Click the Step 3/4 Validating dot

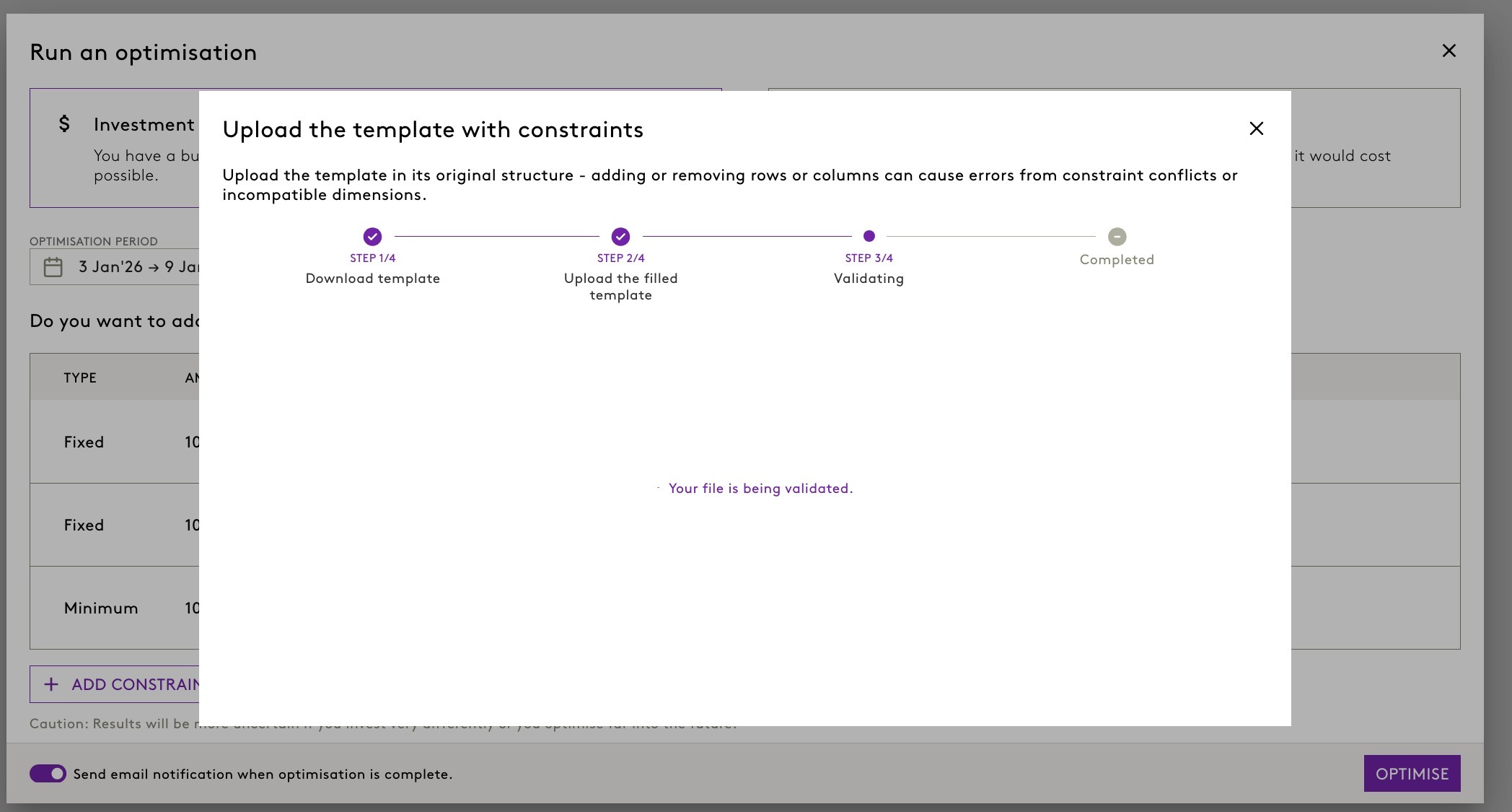click(869, 236)
